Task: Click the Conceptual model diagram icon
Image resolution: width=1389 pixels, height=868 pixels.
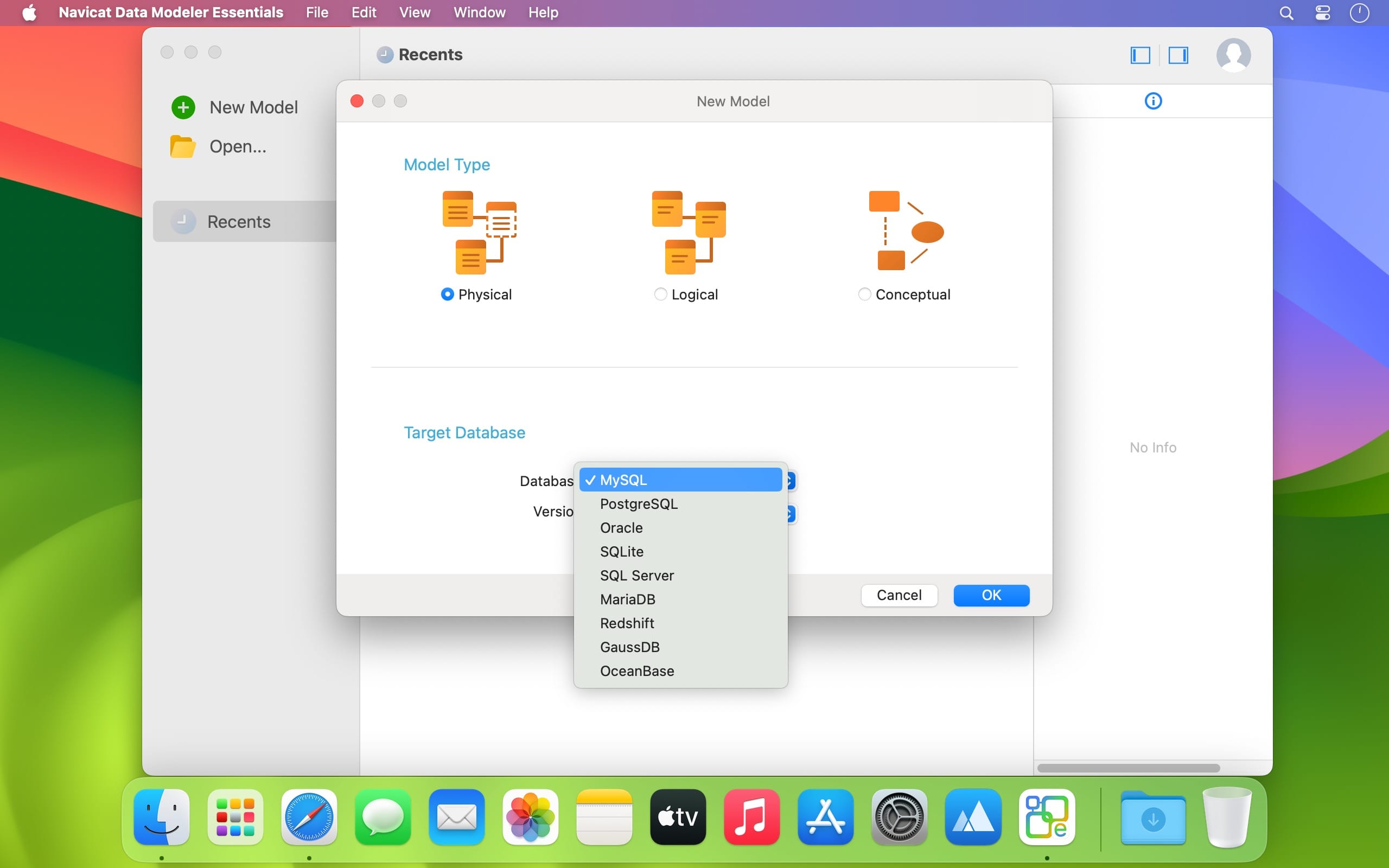Action: coord(905,231)
